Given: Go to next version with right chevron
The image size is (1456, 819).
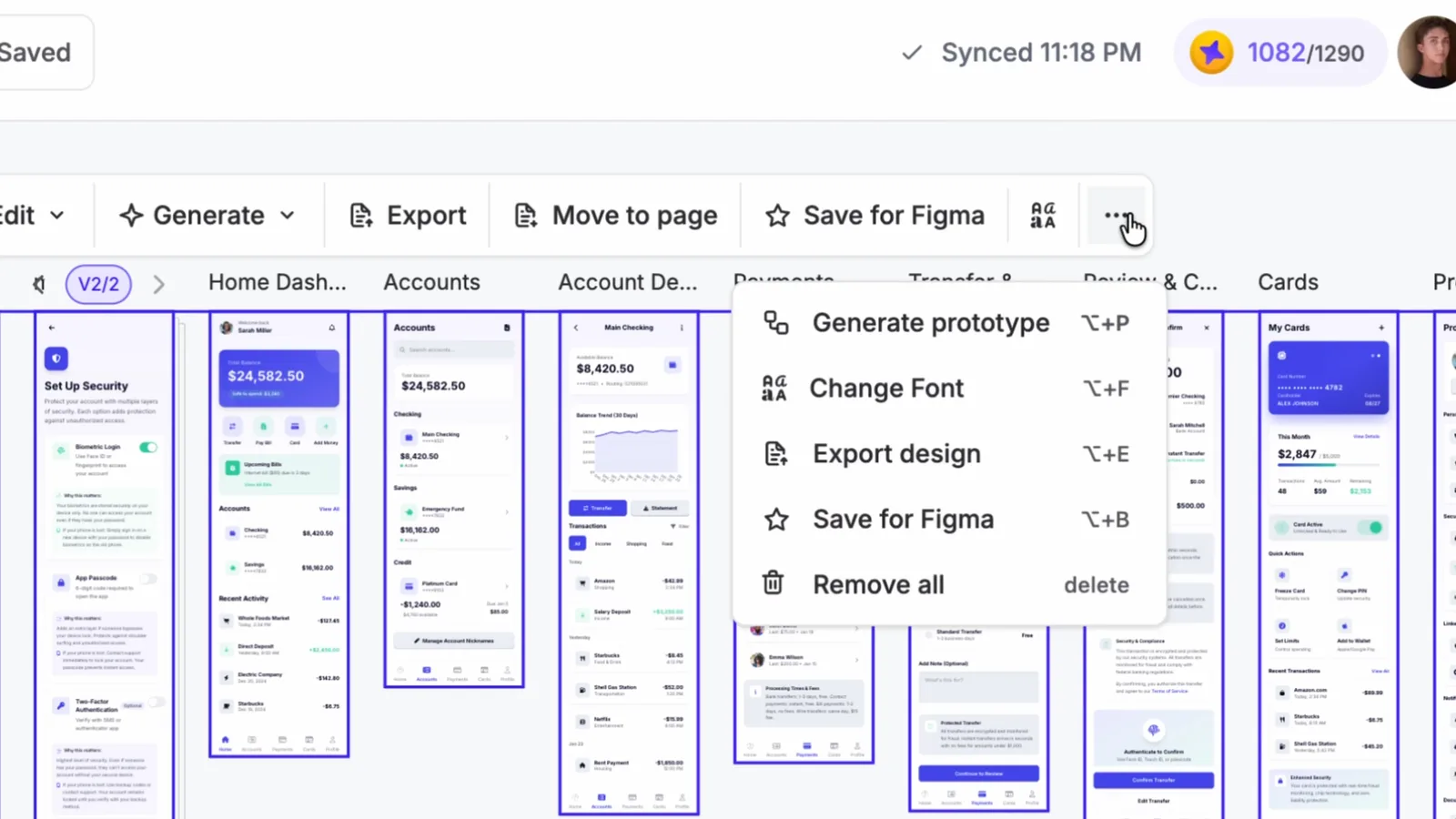Looking at the screenshot, I should (158, 284).
